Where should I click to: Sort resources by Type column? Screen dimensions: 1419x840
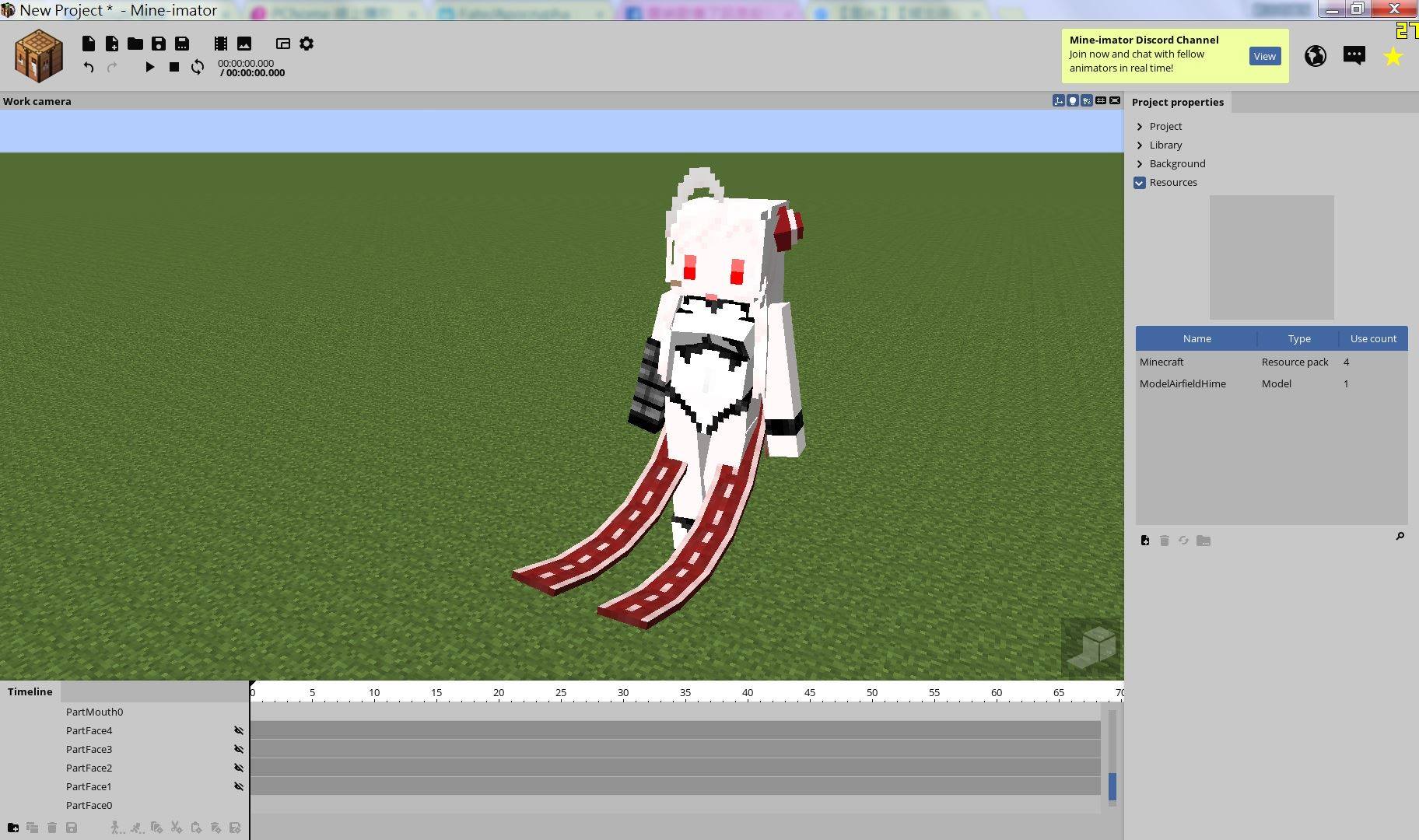click(x=1298, y=338)
